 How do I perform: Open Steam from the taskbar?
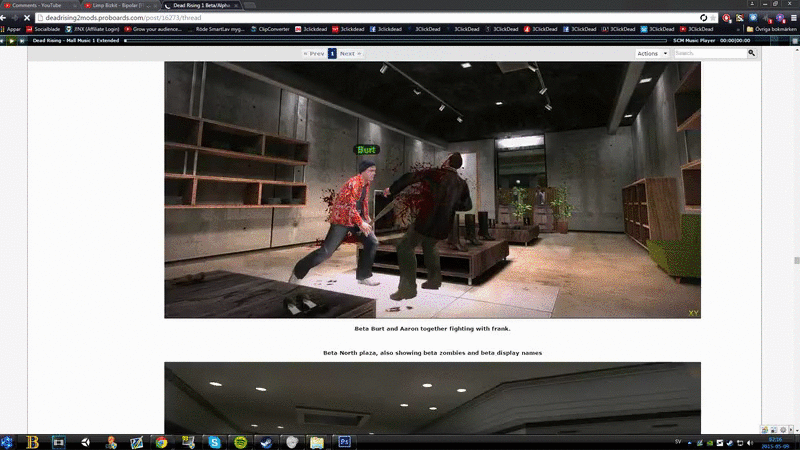click(x=266, y=442)
